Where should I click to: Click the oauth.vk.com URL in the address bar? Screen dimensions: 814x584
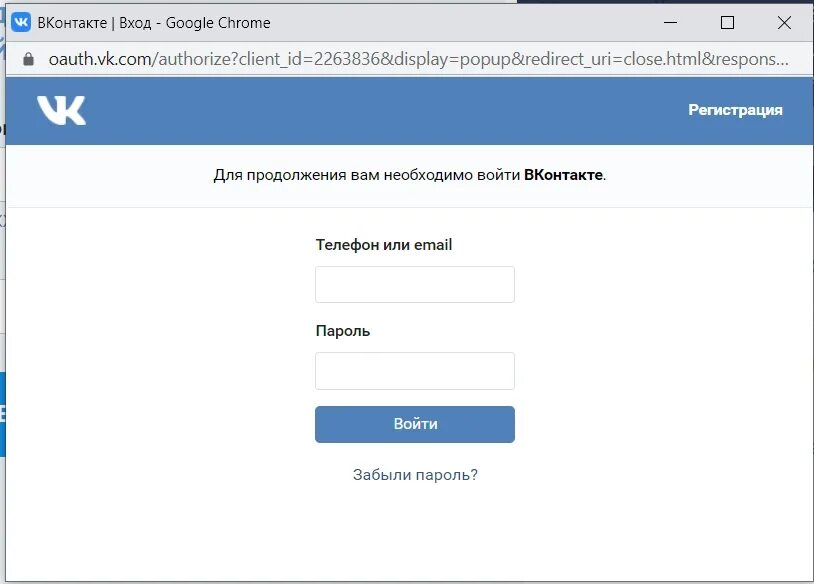[418, 59]
